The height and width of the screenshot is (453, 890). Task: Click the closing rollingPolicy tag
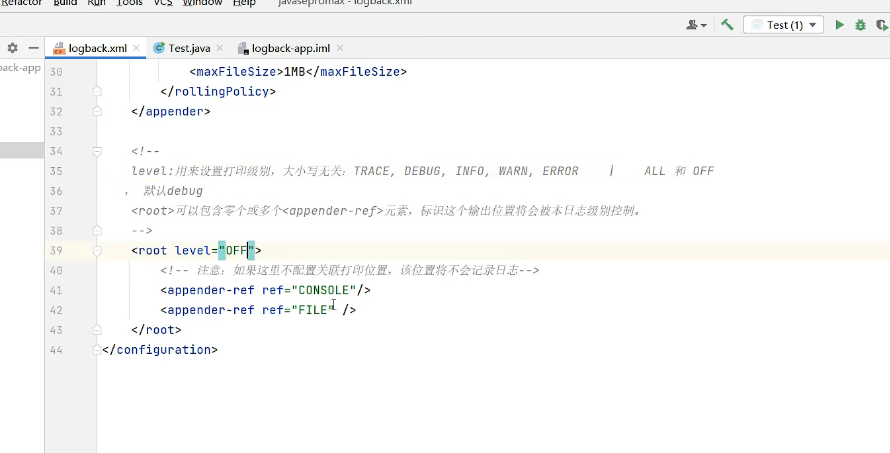click(218, 92)
